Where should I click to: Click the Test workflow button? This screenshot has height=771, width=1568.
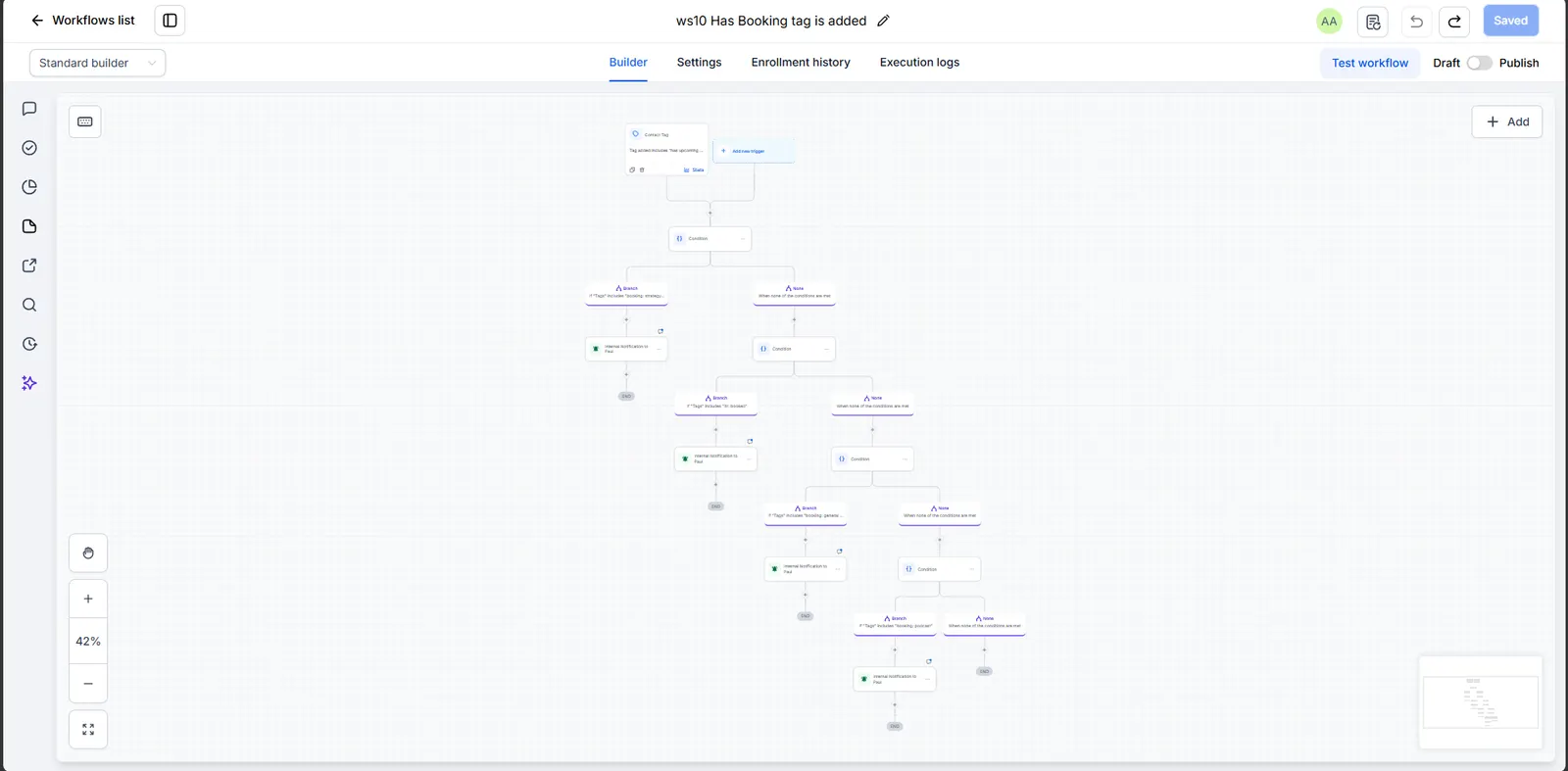pos(1369,63)
